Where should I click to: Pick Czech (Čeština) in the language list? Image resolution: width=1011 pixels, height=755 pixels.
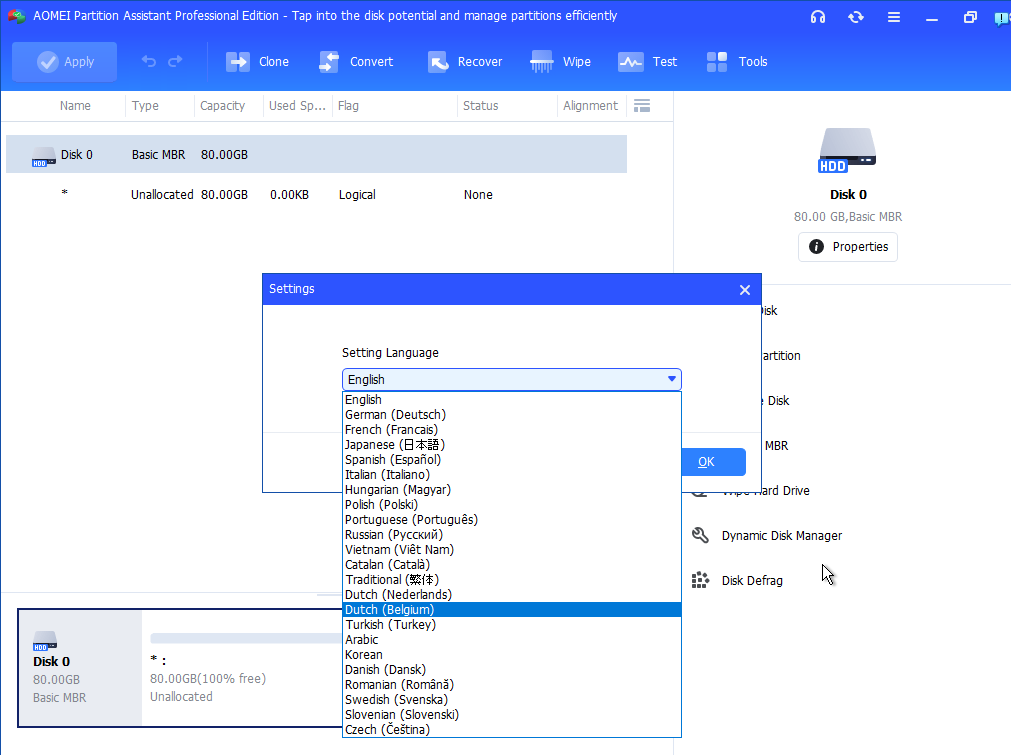388,730
